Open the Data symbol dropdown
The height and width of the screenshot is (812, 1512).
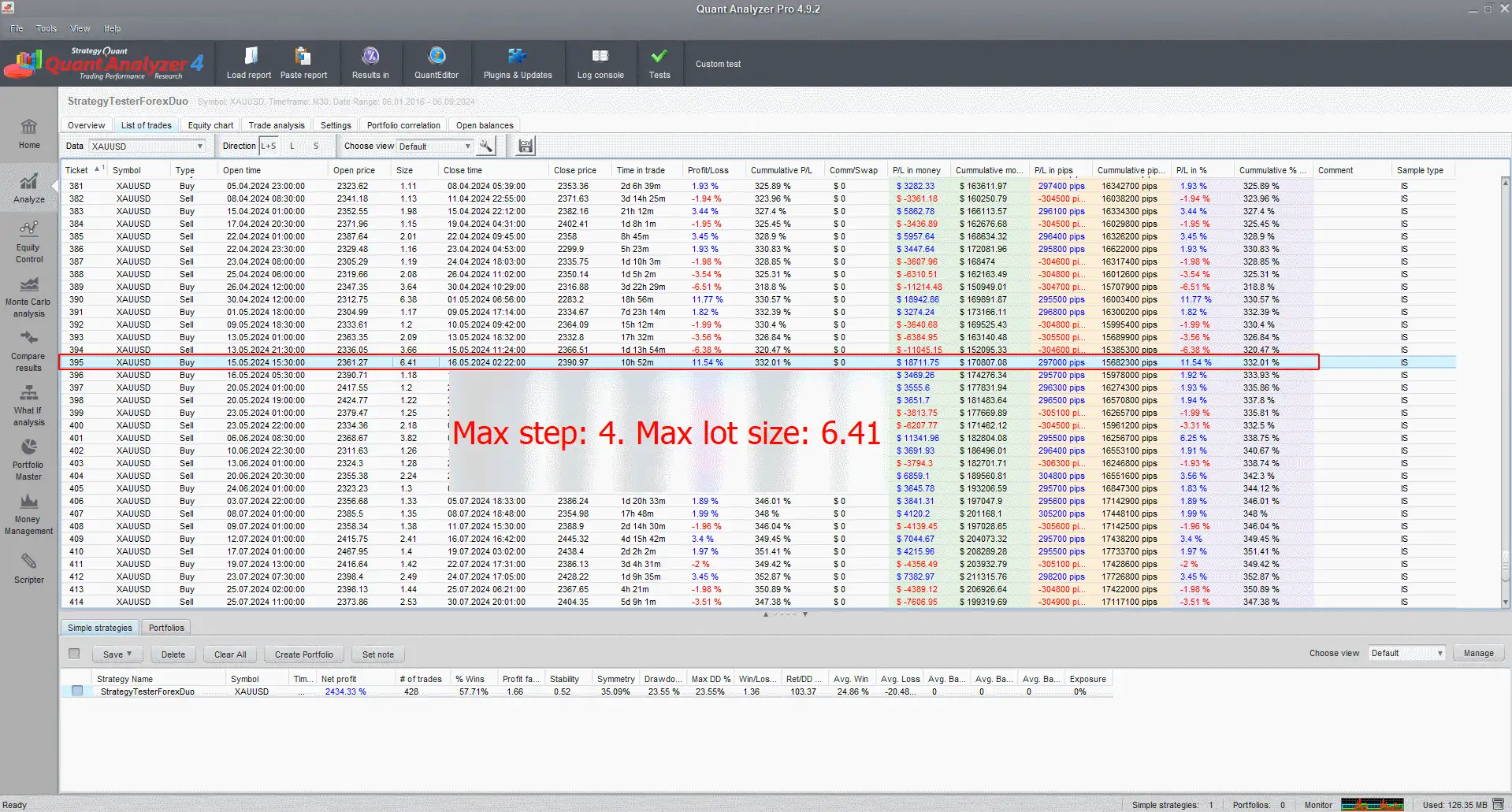[199, 146]
